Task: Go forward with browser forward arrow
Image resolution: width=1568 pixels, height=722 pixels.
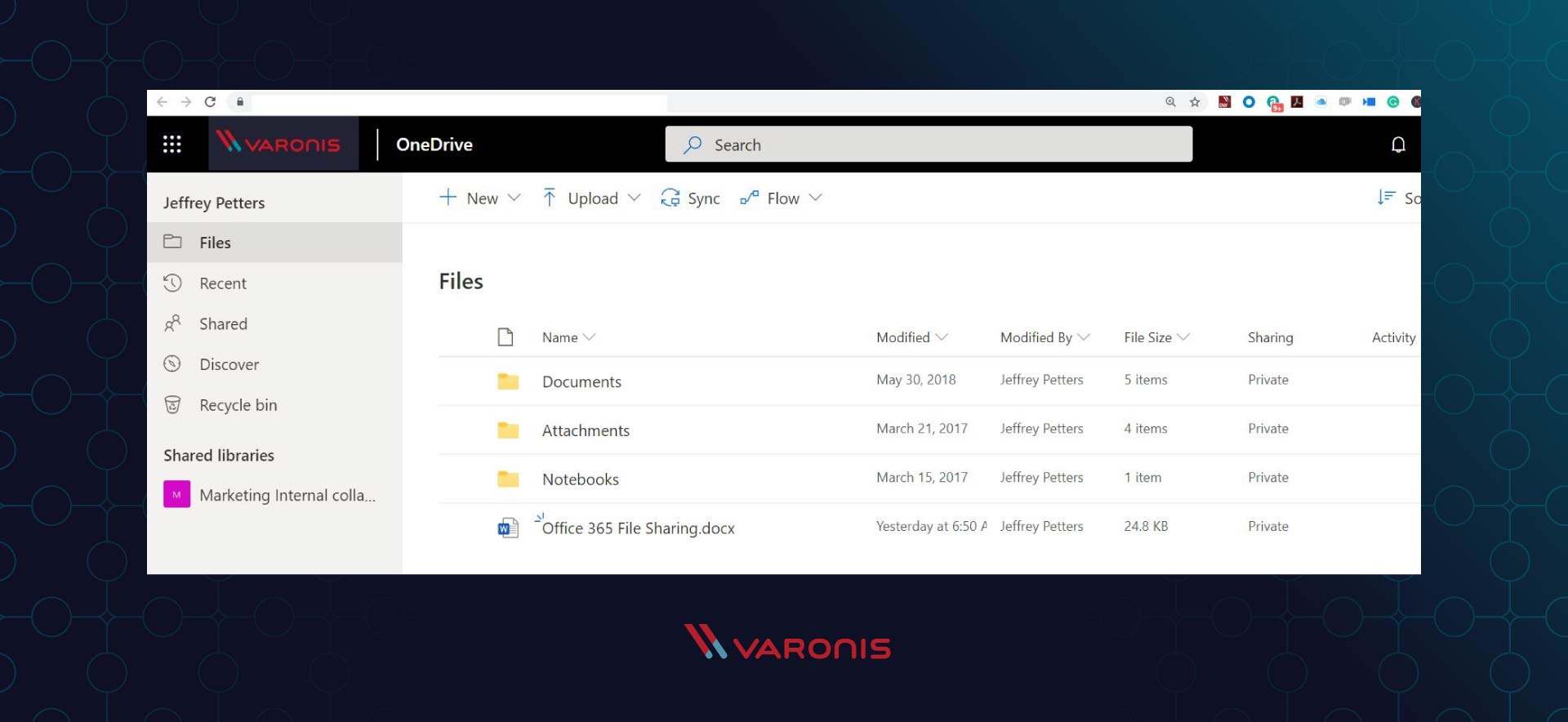Action: (186, 102)
